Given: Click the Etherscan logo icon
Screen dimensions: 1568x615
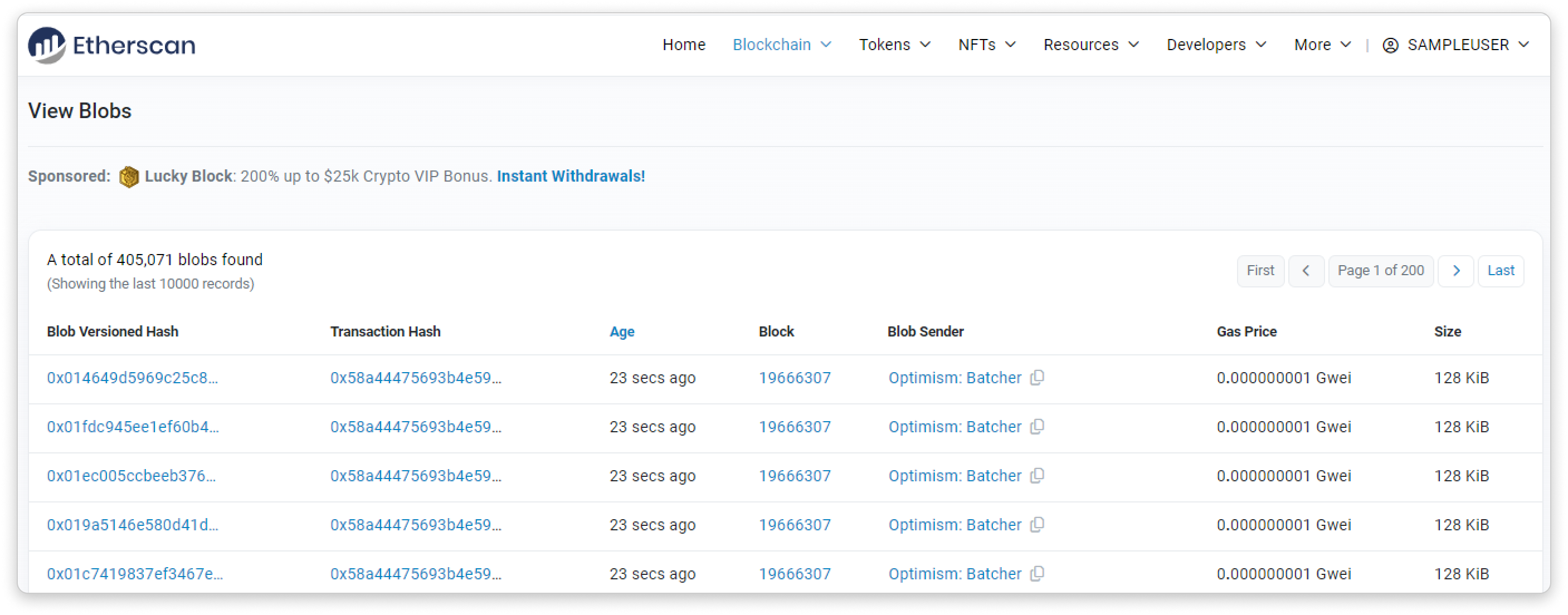Looking at the screenshot, I should click(x=46, y=45).
